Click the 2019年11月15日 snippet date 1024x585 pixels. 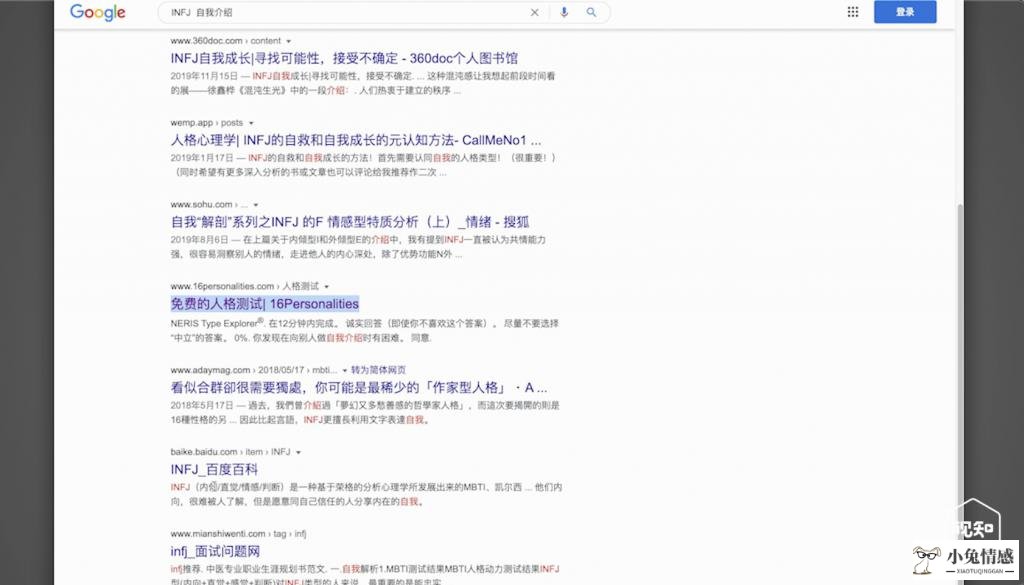coord(204,76)
